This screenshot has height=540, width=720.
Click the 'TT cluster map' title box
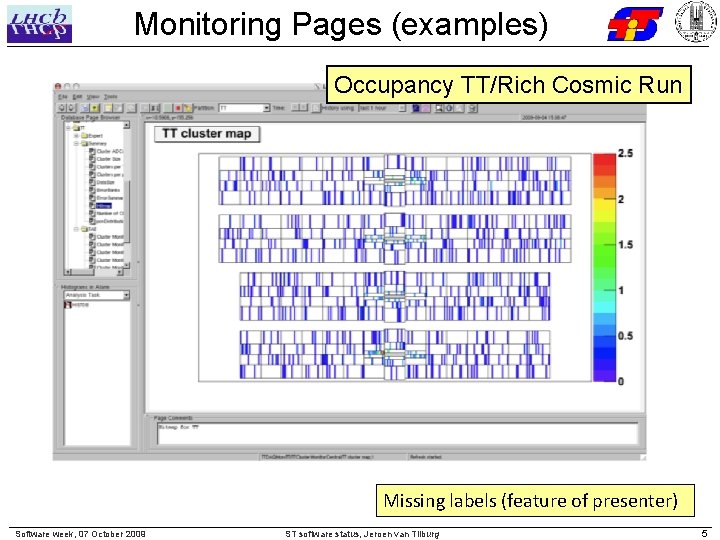207,134
